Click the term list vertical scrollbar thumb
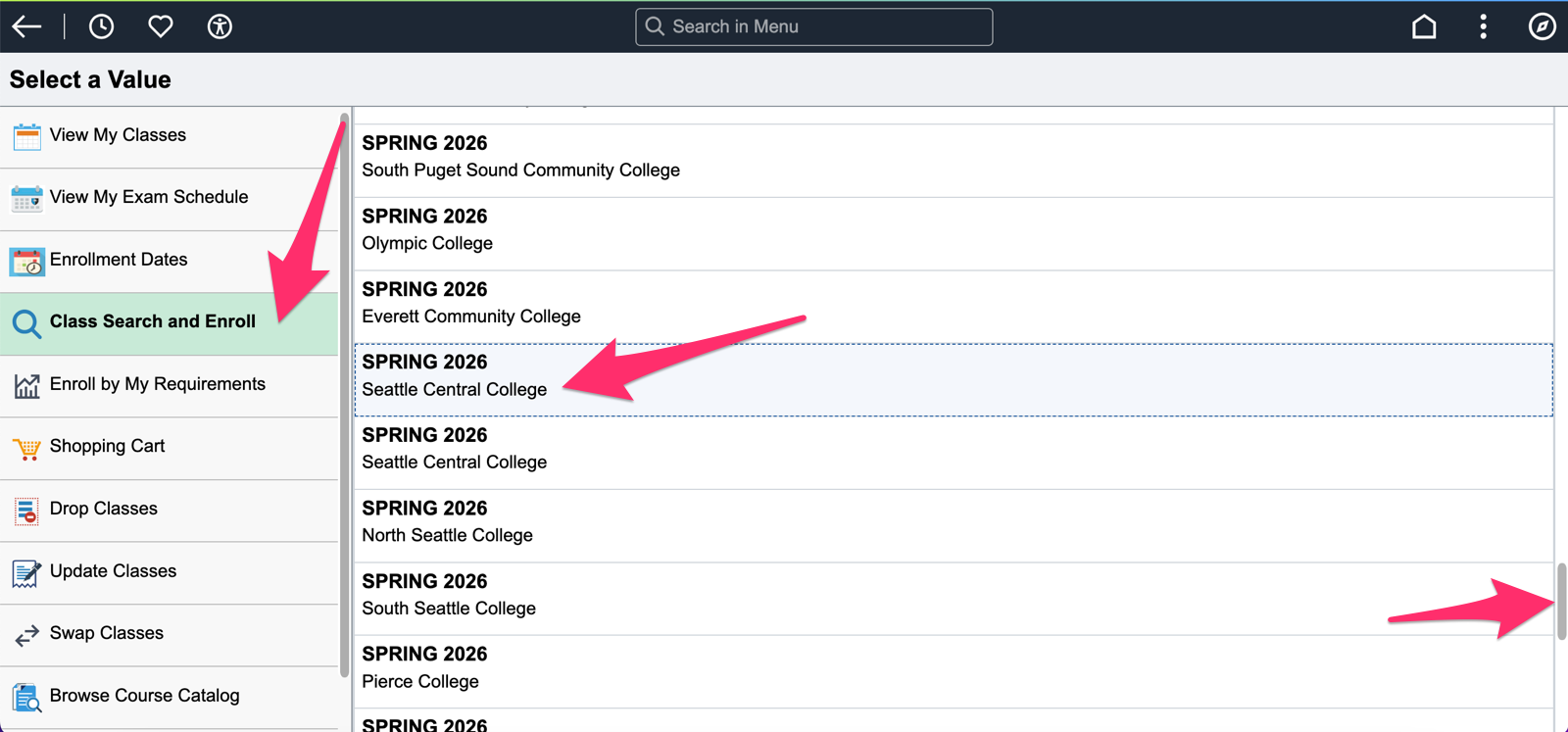 tap(1561, 602)
